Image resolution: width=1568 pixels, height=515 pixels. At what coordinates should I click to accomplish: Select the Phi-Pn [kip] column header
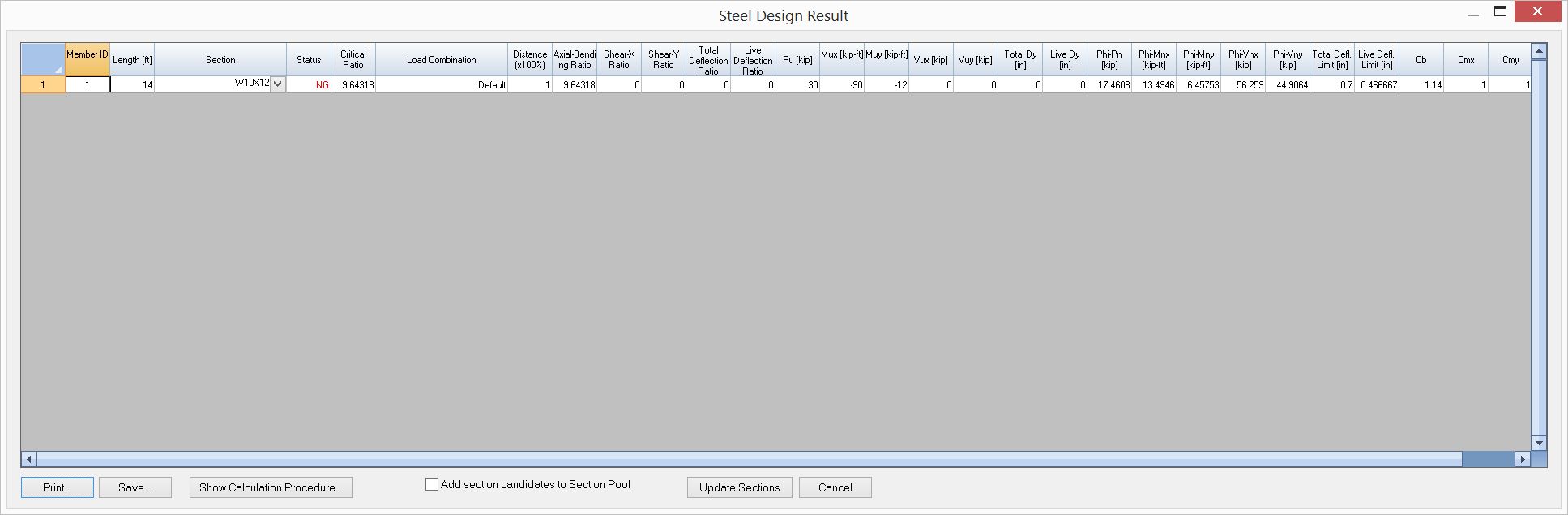coord(1109,59)
